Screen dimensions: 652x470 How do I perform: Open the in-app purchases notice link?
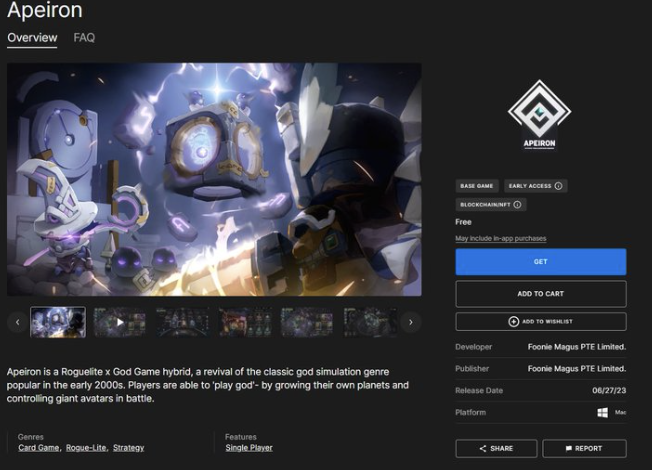point(500,239)
